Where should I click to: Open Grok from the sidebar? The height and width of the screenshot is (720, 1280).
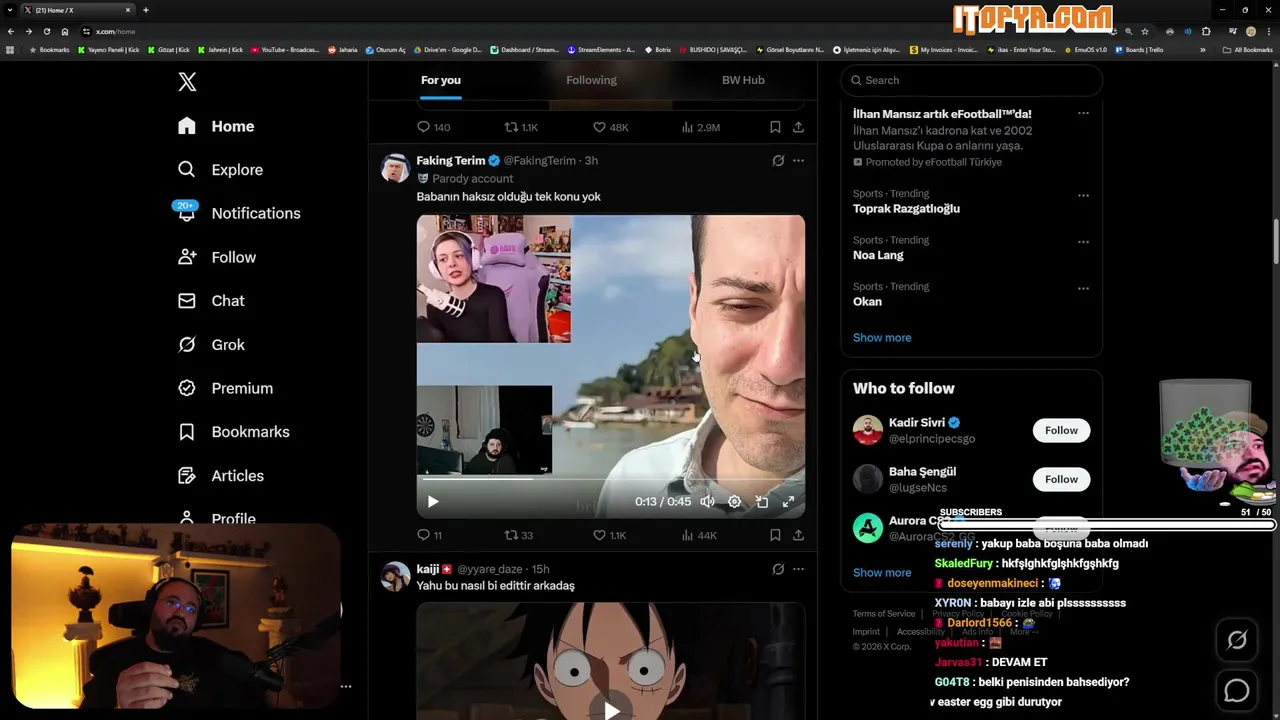tap(211, 345)
